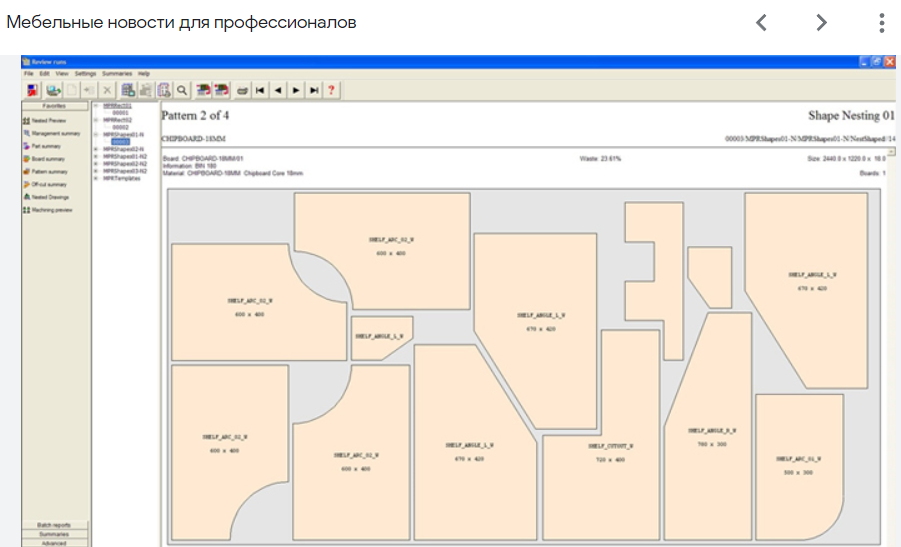The width and height of the screenshot is (901, 547).
Task: Open Nested Preview from sidebar
Action: click(45, 121)
